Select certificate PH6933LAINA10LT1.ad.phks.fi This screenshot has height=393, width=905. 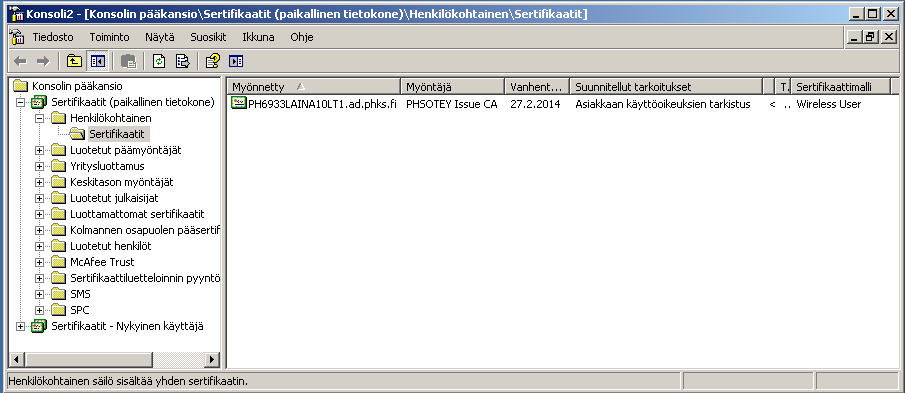pos(322,104)
